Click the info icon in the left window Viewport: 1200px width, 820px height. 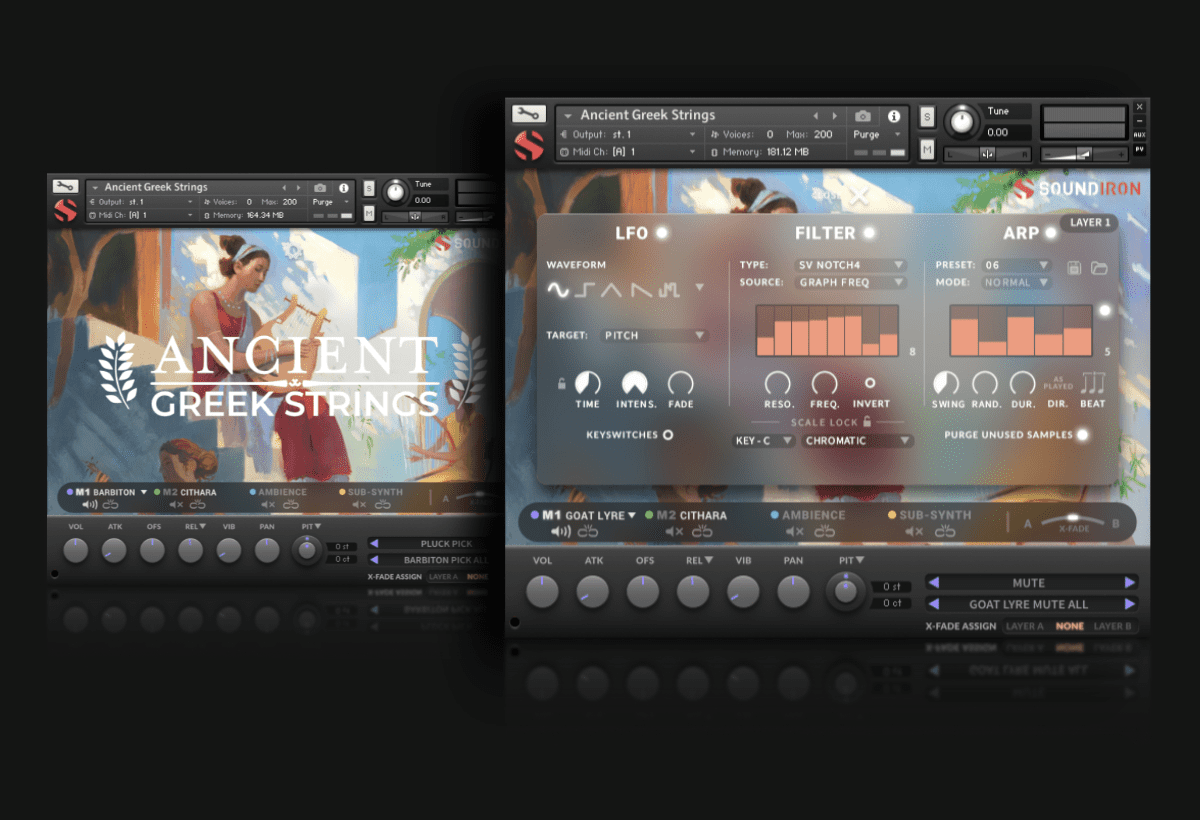coord(344,187)
